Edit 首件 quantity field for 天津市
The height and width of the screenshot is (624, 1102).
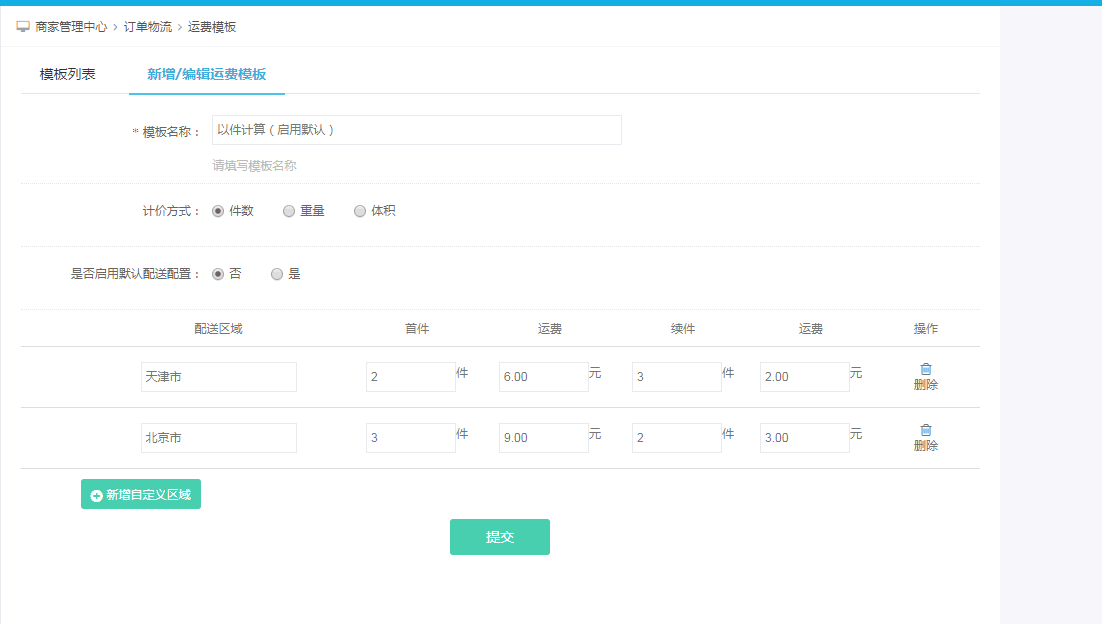click(x=410, y=377)
